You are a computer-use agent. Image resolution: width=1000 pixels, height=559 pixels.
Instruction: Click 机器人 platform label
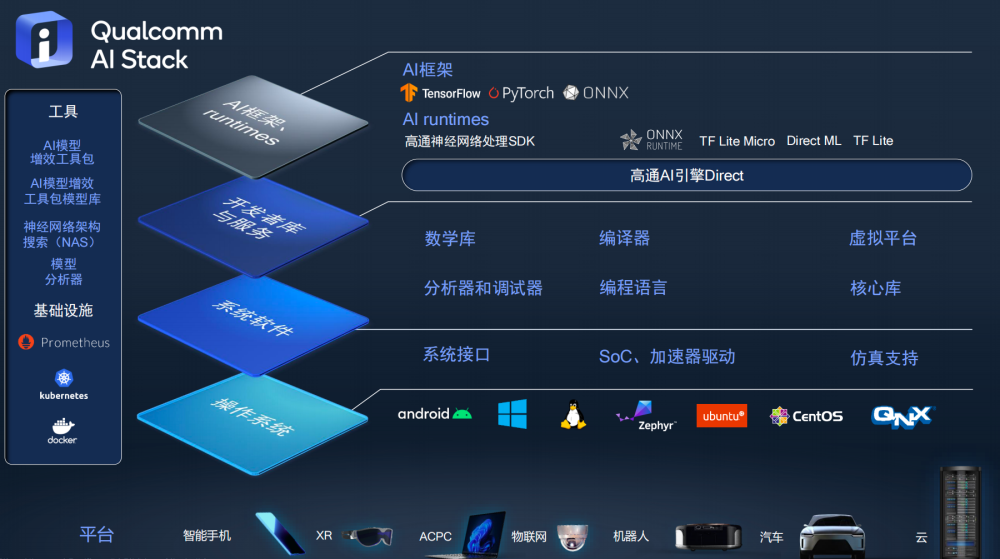click(x=631, y=536)
